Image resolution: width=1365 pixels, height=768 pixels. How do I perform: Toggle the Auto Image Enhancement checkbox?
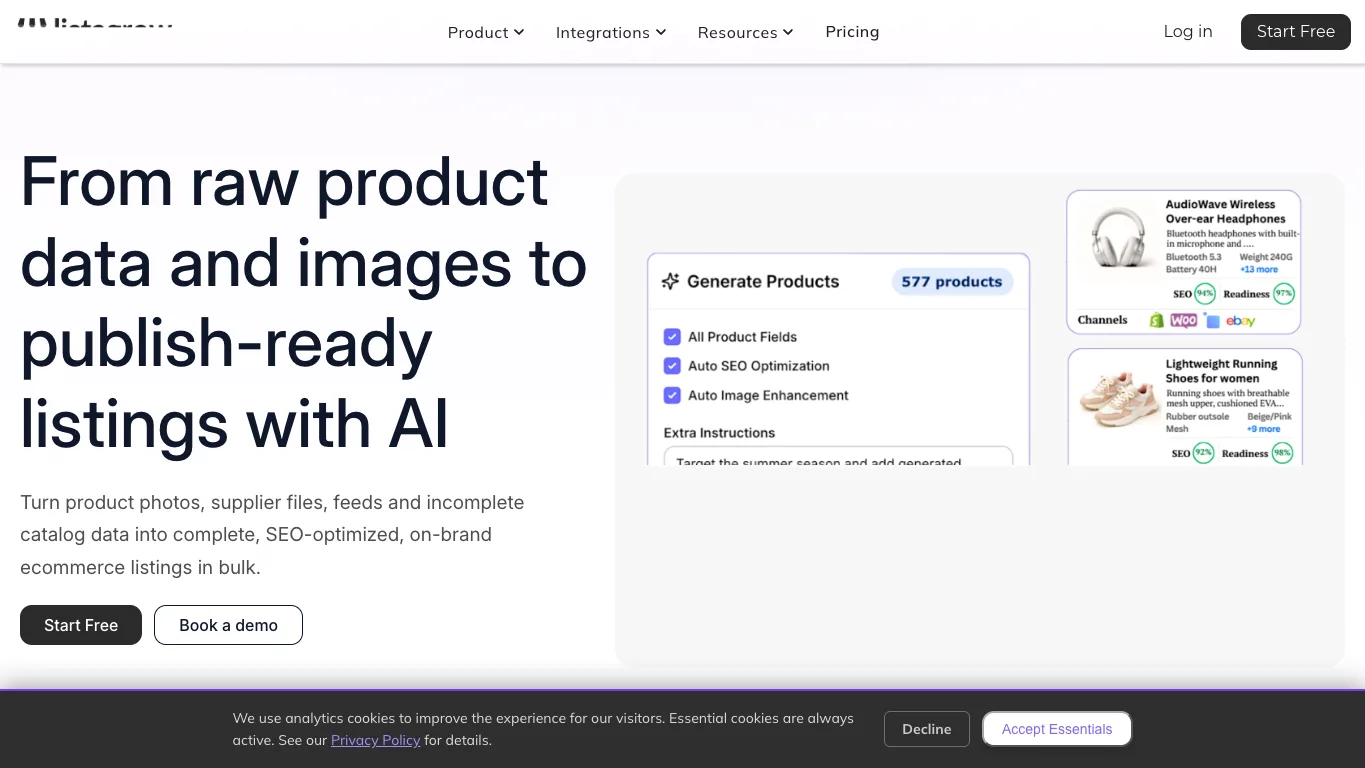click(672, 395)
